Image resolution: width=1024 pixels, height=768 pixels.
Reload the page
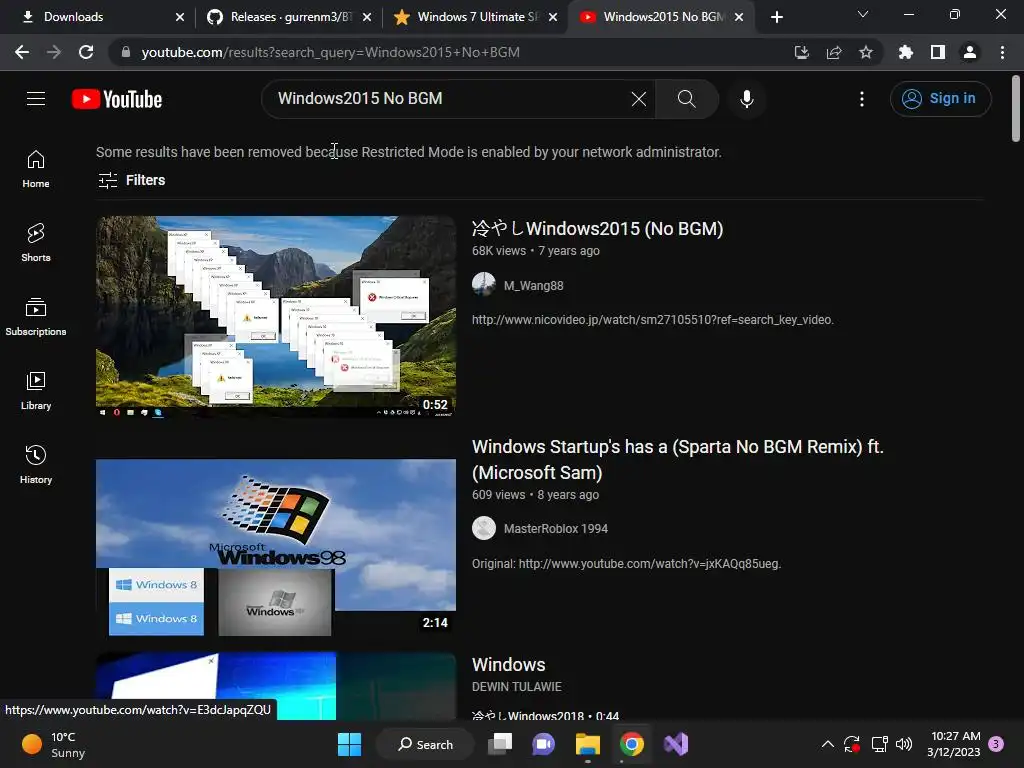86,52
